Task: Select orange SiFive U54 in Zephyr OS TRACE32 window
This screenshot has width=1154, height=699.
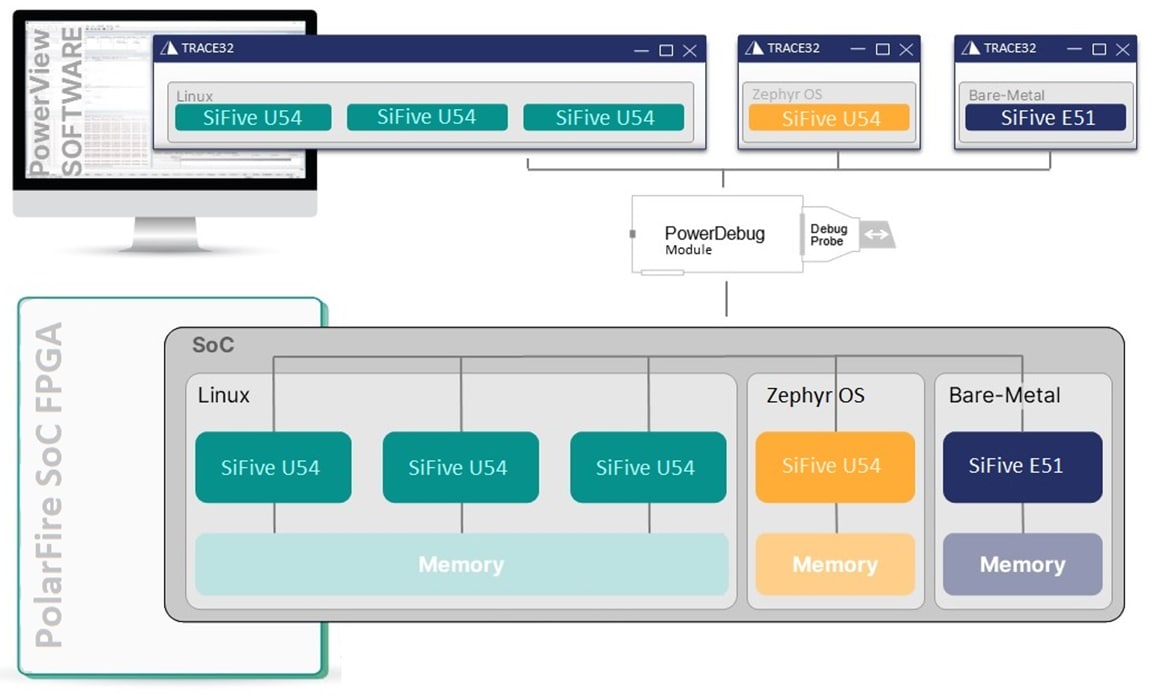Action: [829, 118]
